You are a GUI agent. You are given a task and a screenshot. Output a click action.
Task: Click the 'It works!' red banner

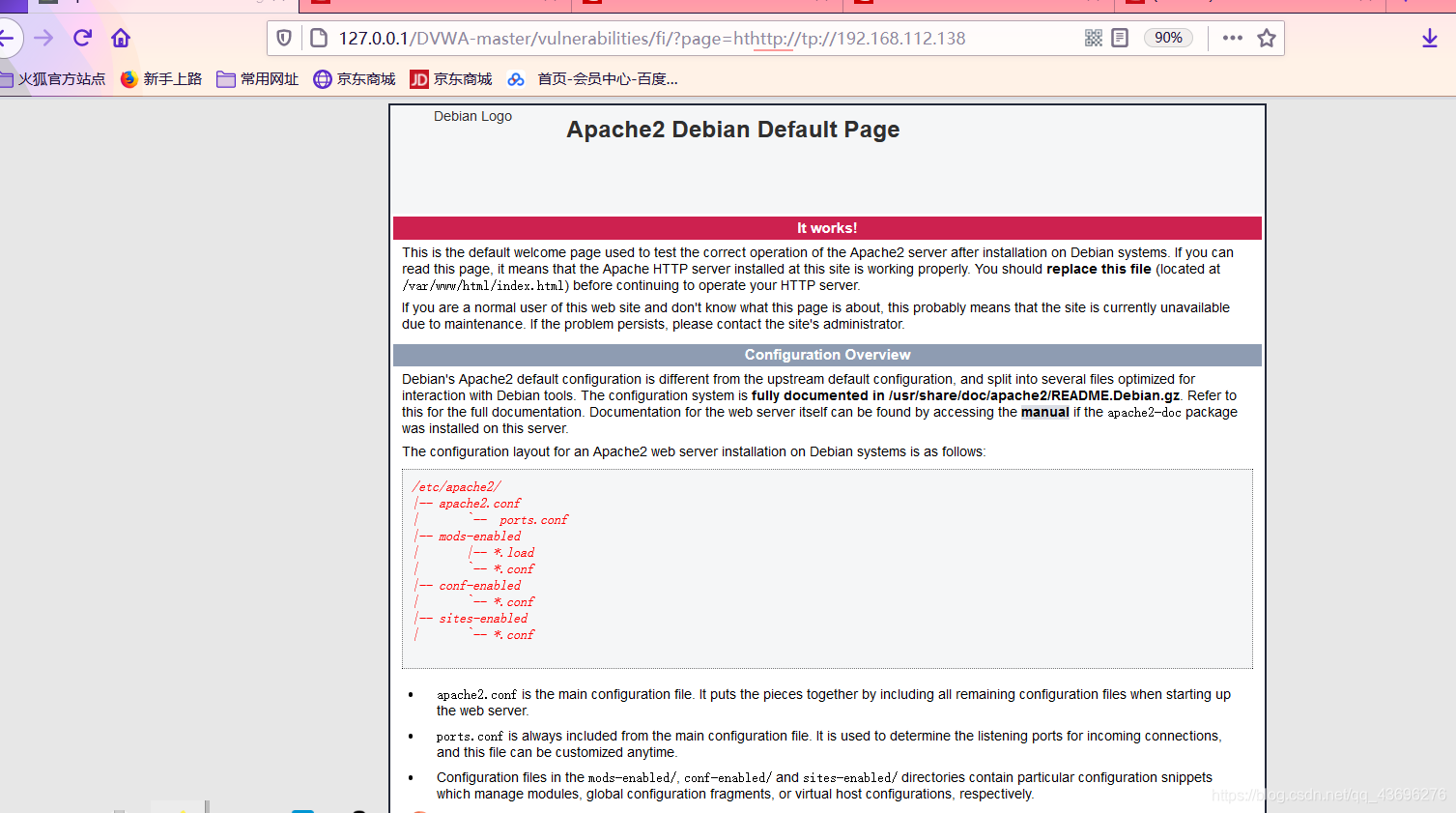pos(827,228)
